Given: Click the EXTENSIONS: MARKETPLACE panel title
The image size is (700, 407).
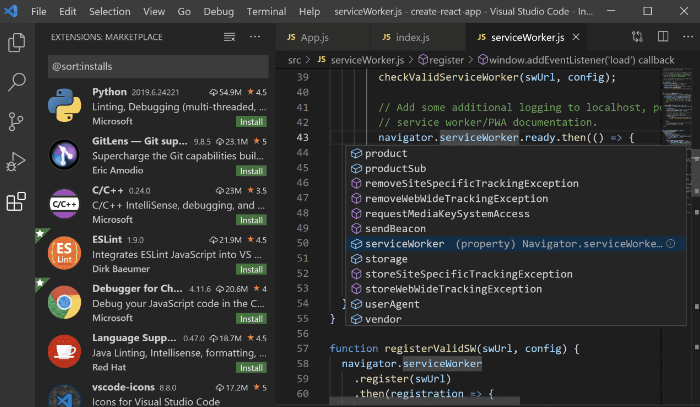Looking at the screenshot, I should pos(107,37).
